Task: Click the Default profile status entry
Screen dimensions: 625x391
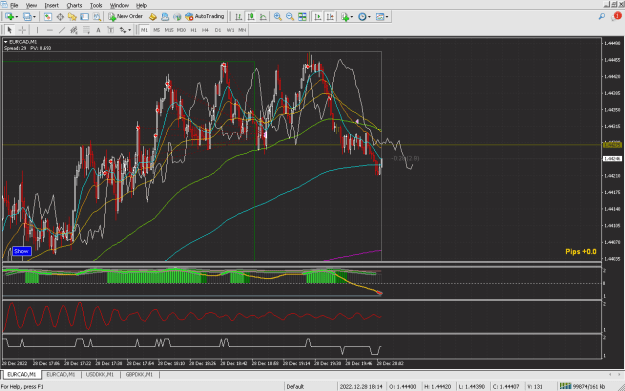Action: pyautogui.click(x=295, y=387)
